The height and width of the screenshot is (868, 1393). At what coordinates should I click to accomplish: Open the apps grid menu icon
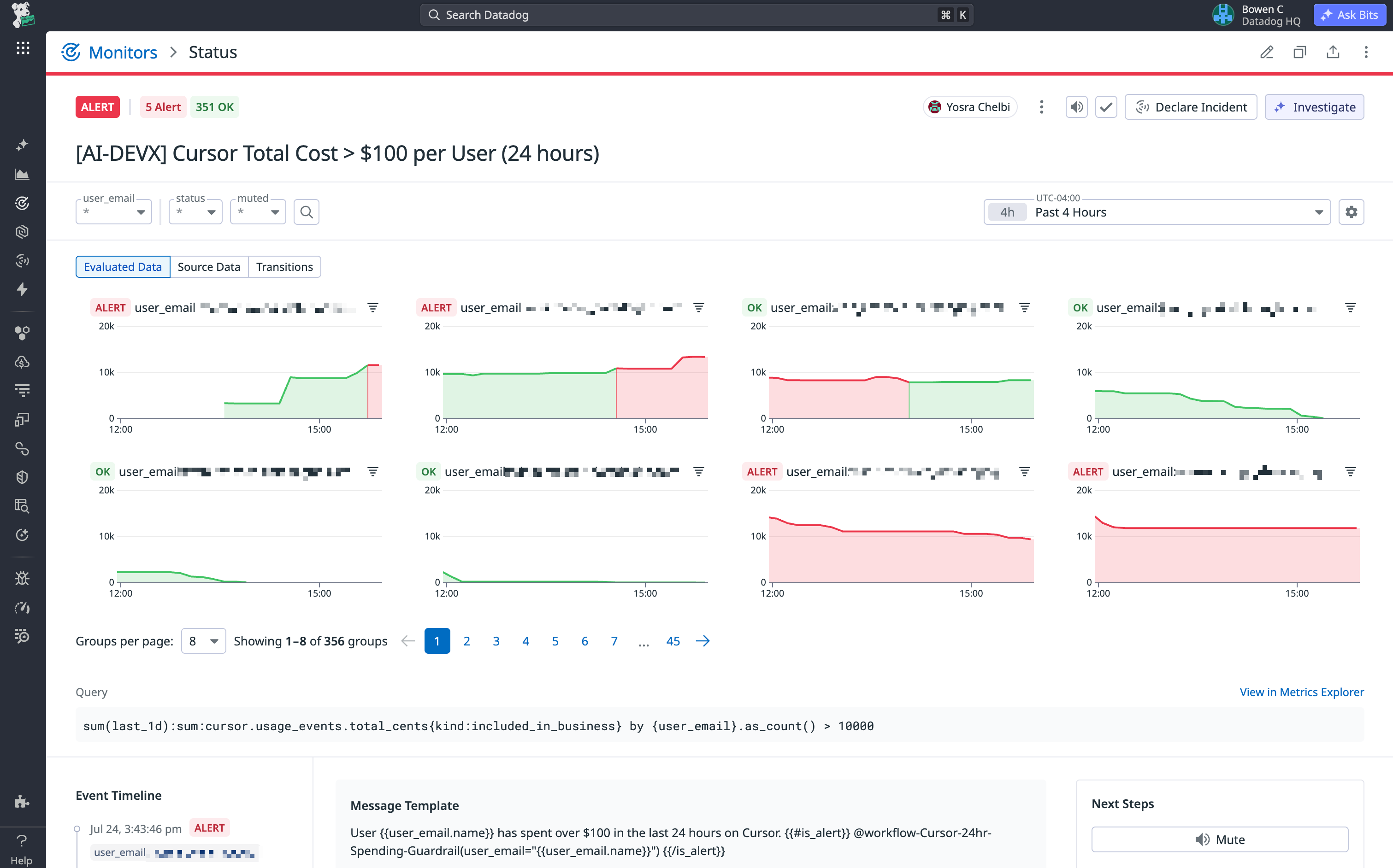point(23,47)
